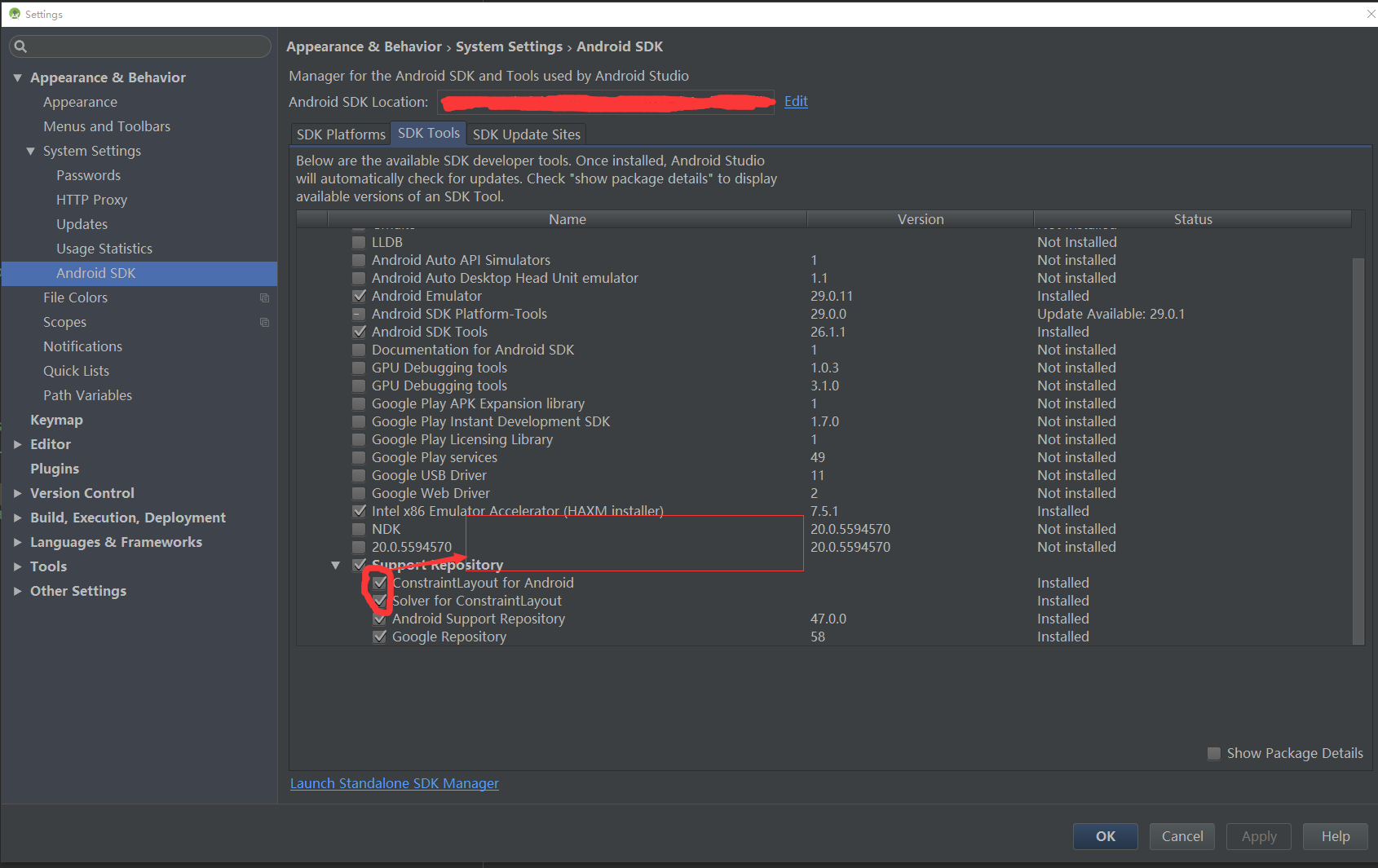This screenshot has width=1378, height=868.
Task: Click the File Colors project-level icon
Action: (x=264, y=297)
